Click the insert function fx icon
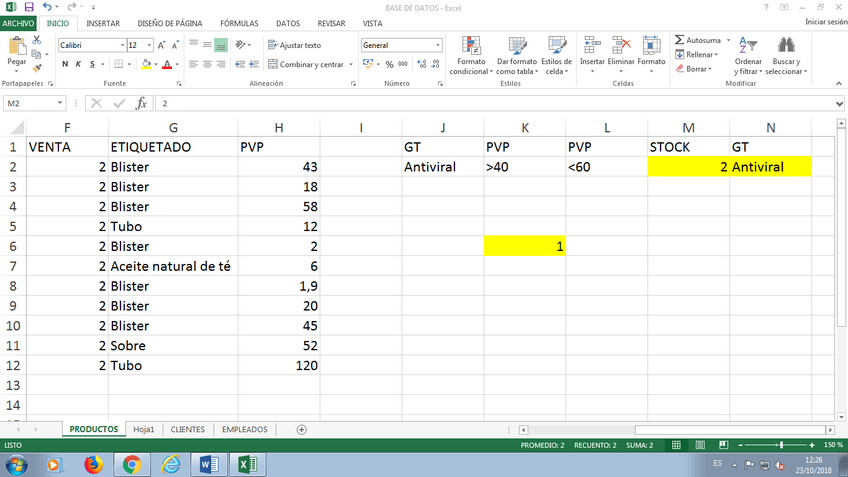Image resolution: width=848 pixels, height=477 pixels. pos(141,103)
